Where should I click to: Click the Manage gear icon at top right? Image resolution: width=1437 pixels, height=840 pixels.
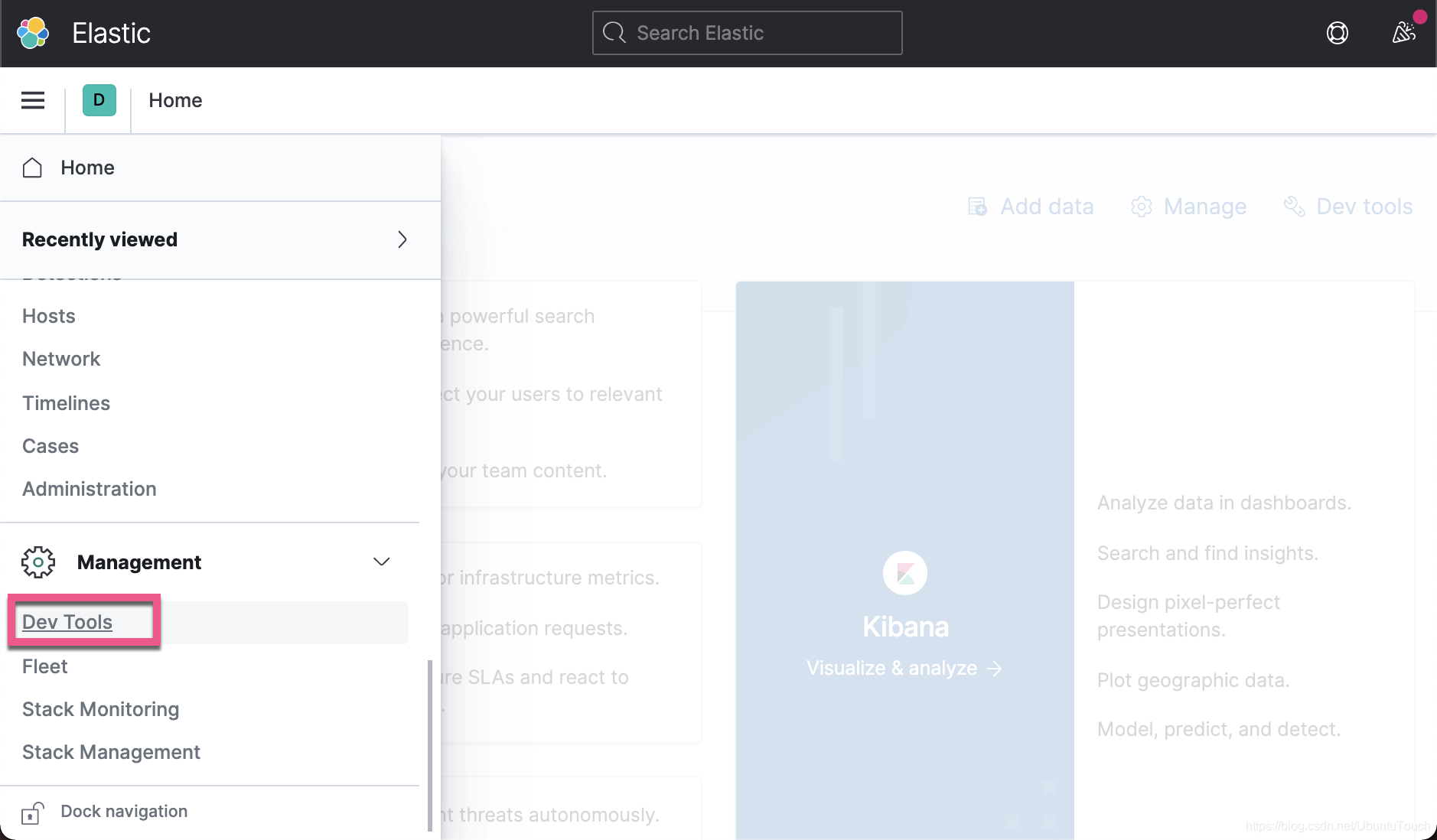tap(1142, 207)
